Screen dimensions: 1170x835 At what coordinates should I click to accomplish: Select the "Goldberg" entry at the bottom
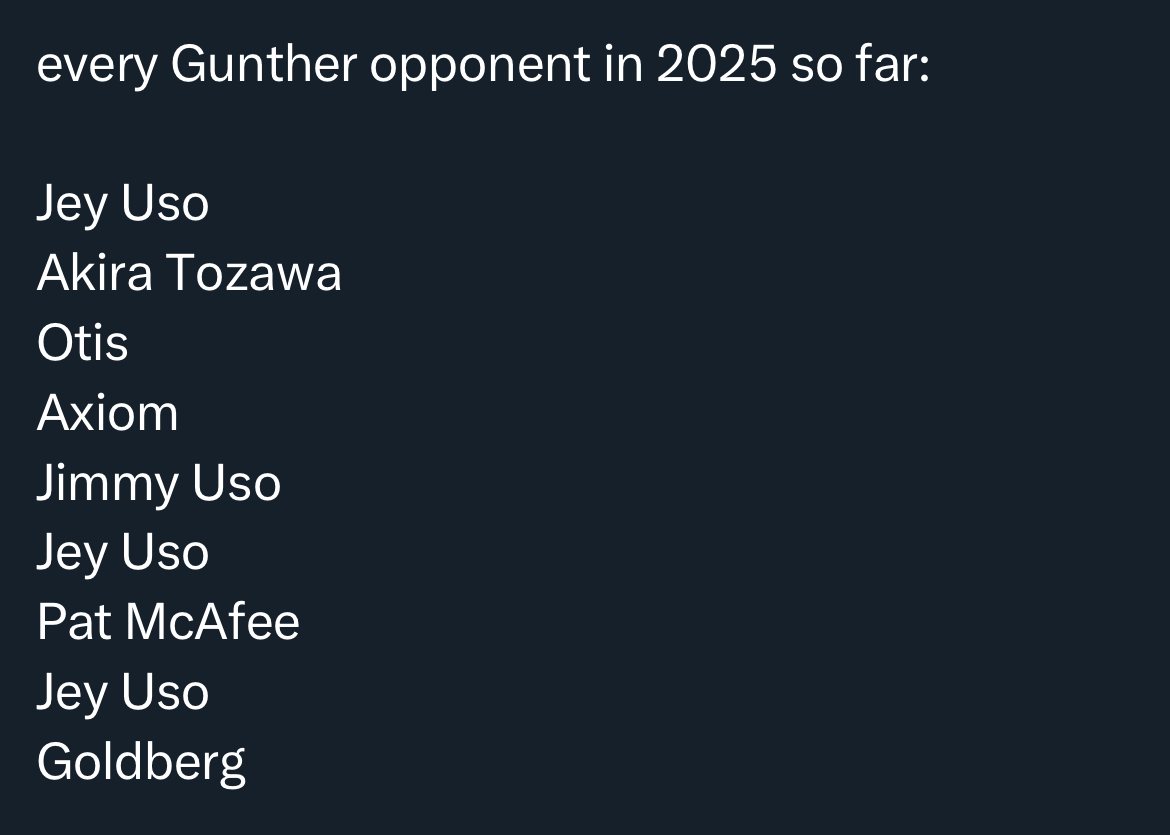[x=140, y=762]
